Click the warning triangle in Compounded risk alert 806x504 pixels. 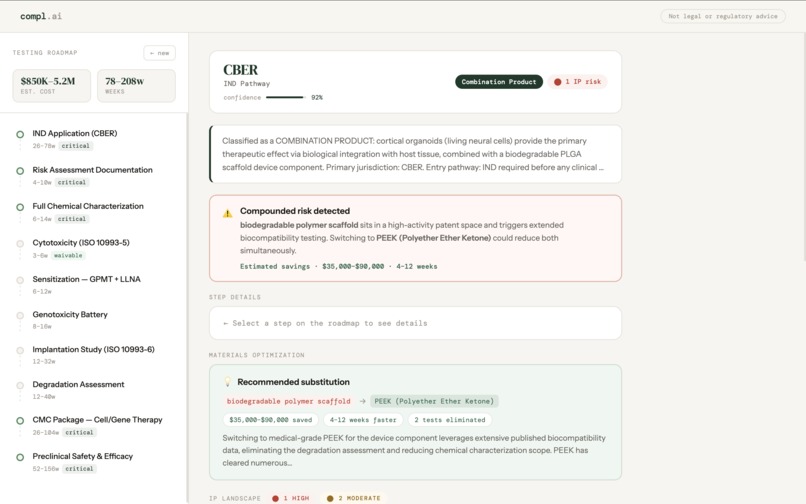click(x=227, y=213)
